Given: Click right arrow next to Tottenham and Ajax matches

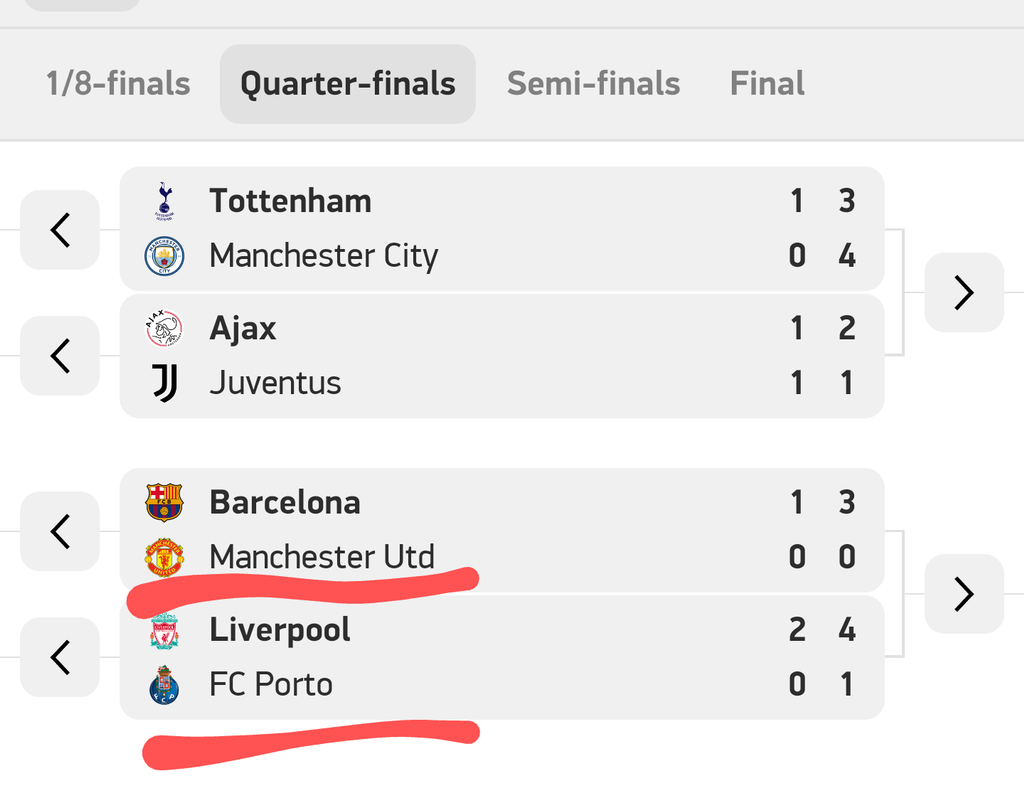Looking at the screenshot, I should pyautogui.click(x=963, y=292).
